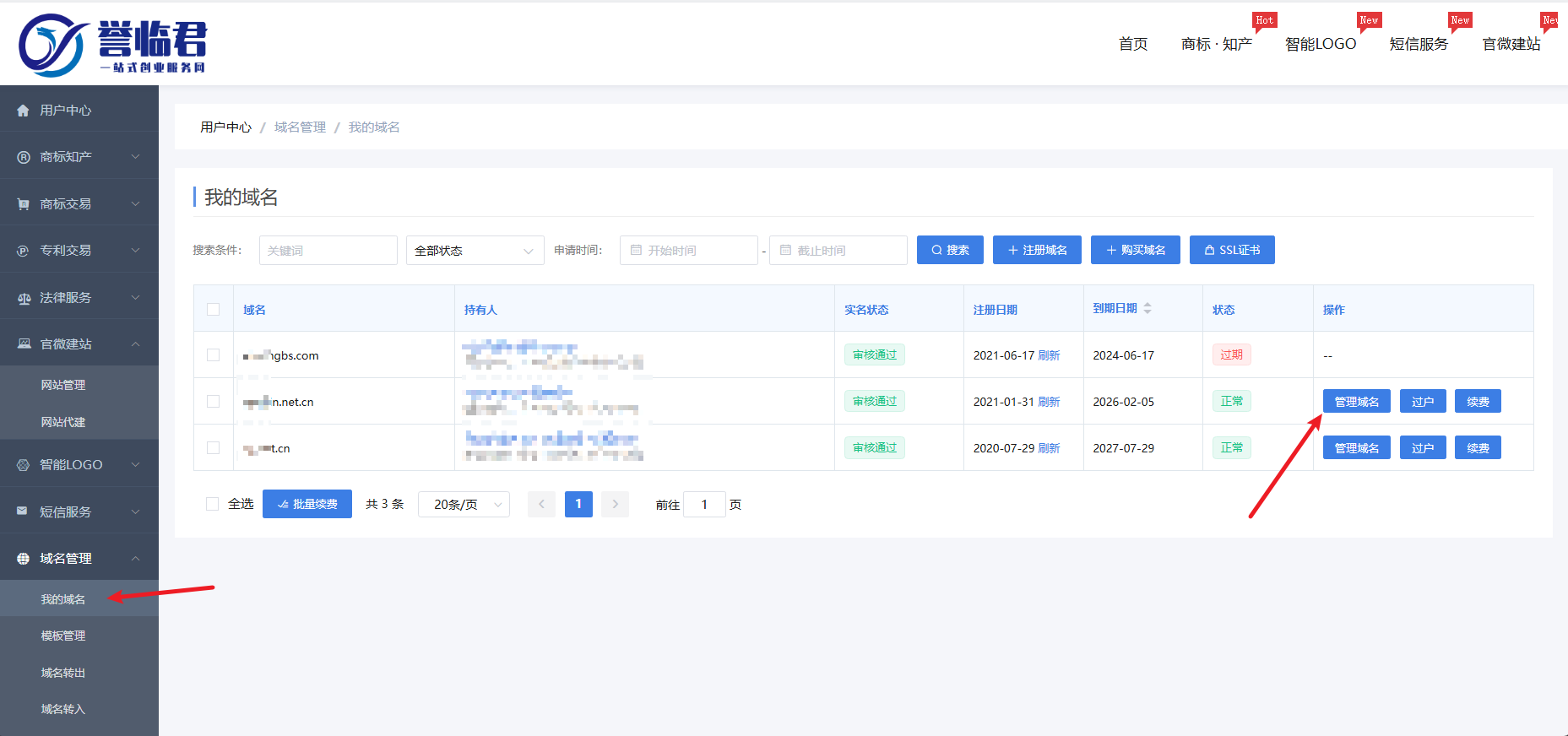1568x736 pixels.
Task: Tick the header checkbox in domain table
Action: [213, 310]
